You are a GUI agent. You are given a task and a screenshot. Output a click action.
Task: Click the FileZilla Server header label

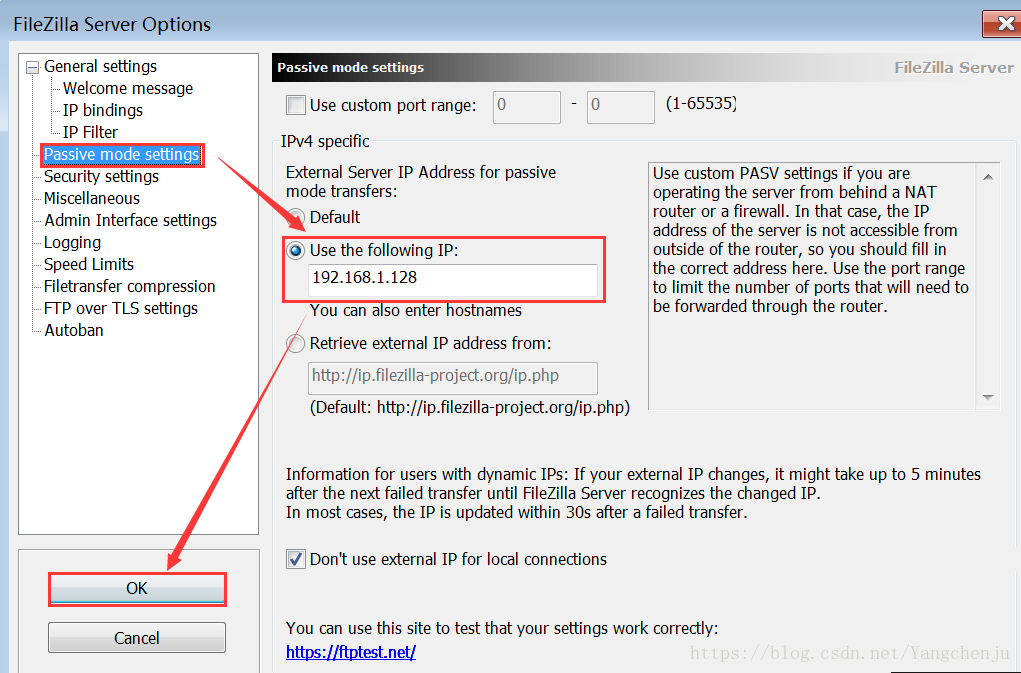point(953,68)
